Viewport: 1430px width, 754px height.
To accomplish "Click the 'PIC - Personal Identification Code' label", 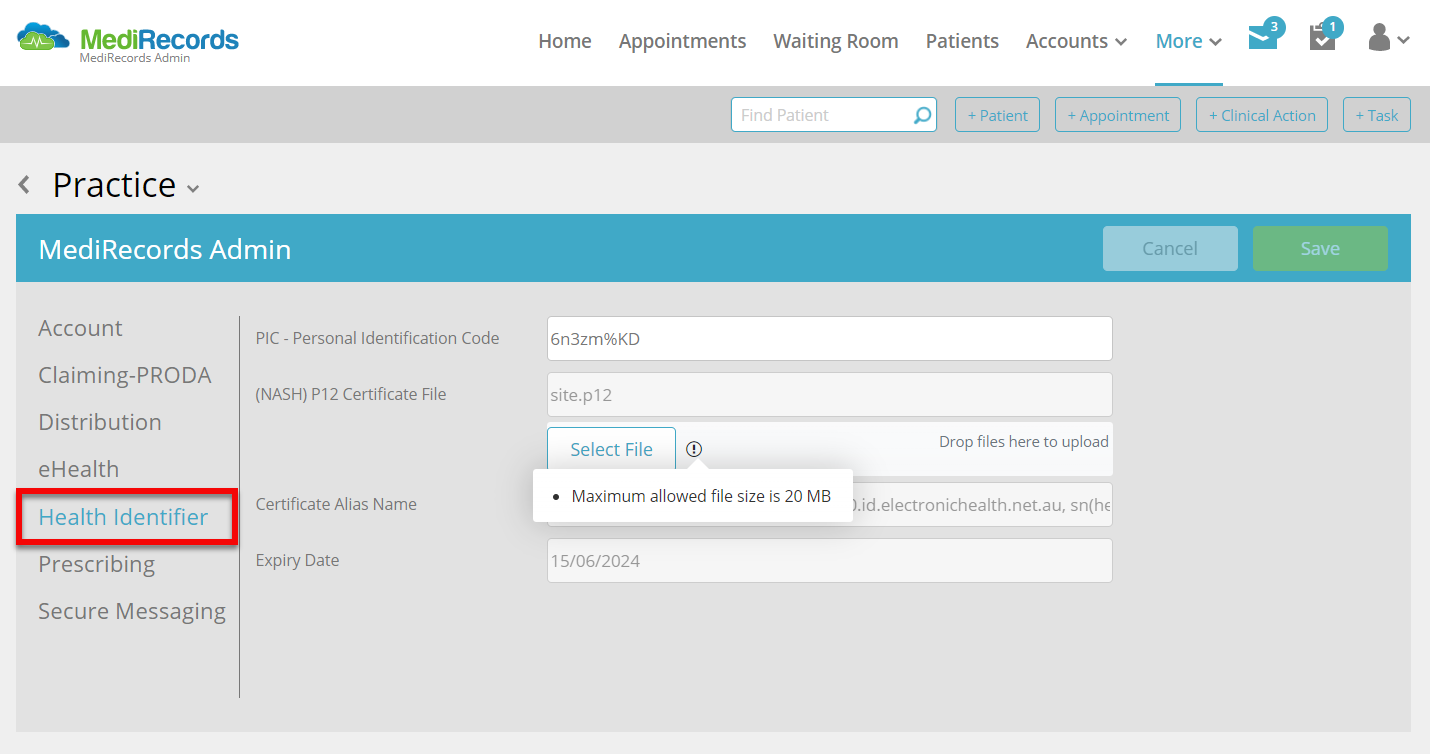I will [x=377, y=338].
